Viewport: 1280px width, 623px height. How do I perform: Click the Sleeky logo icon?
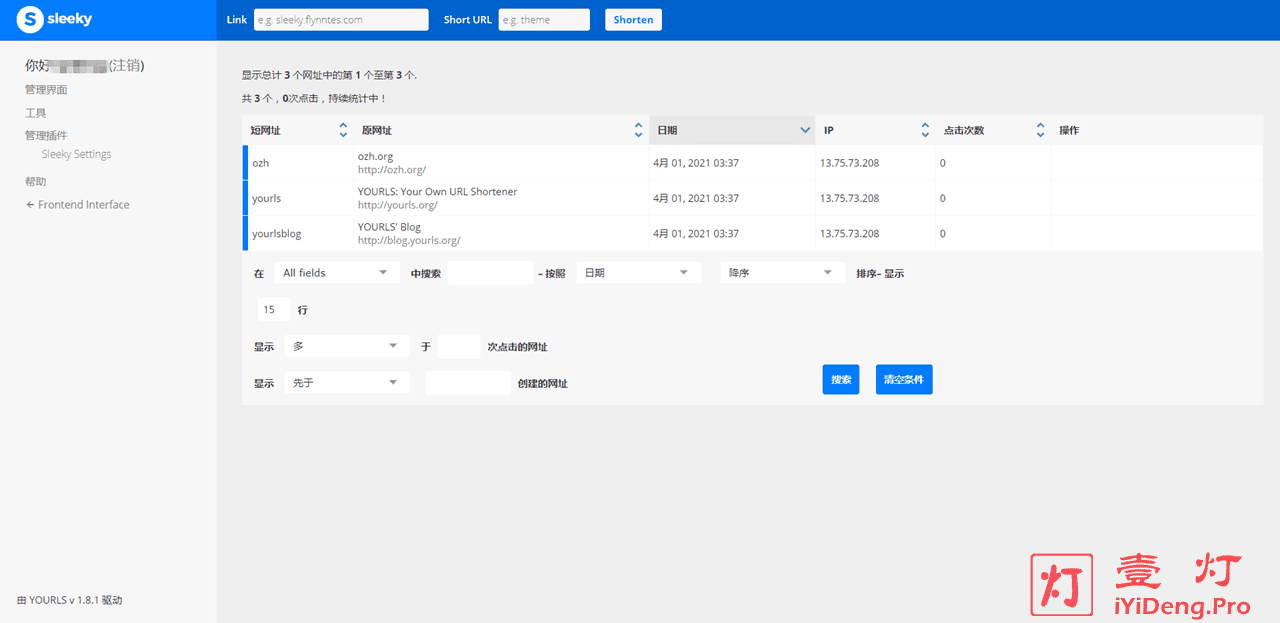(30, 19)
